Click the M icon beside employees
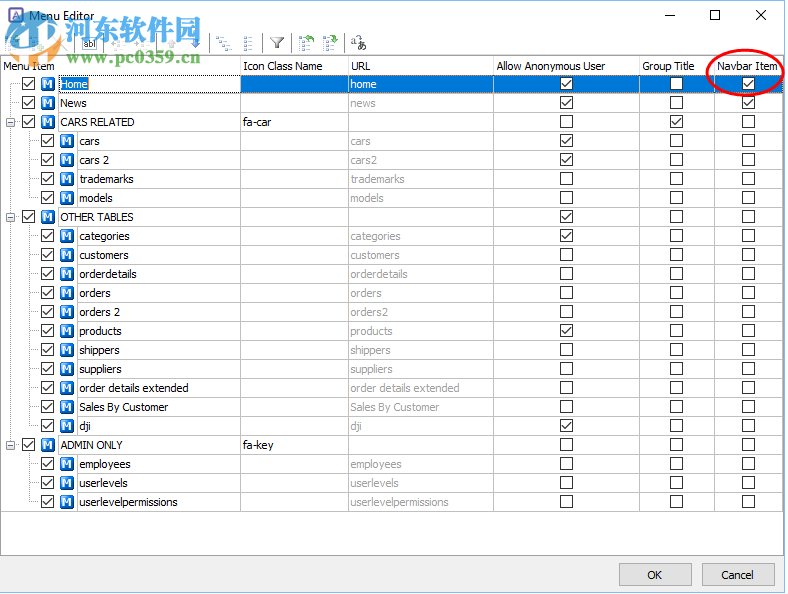This screenshot has height=594, width=788. 67,464
